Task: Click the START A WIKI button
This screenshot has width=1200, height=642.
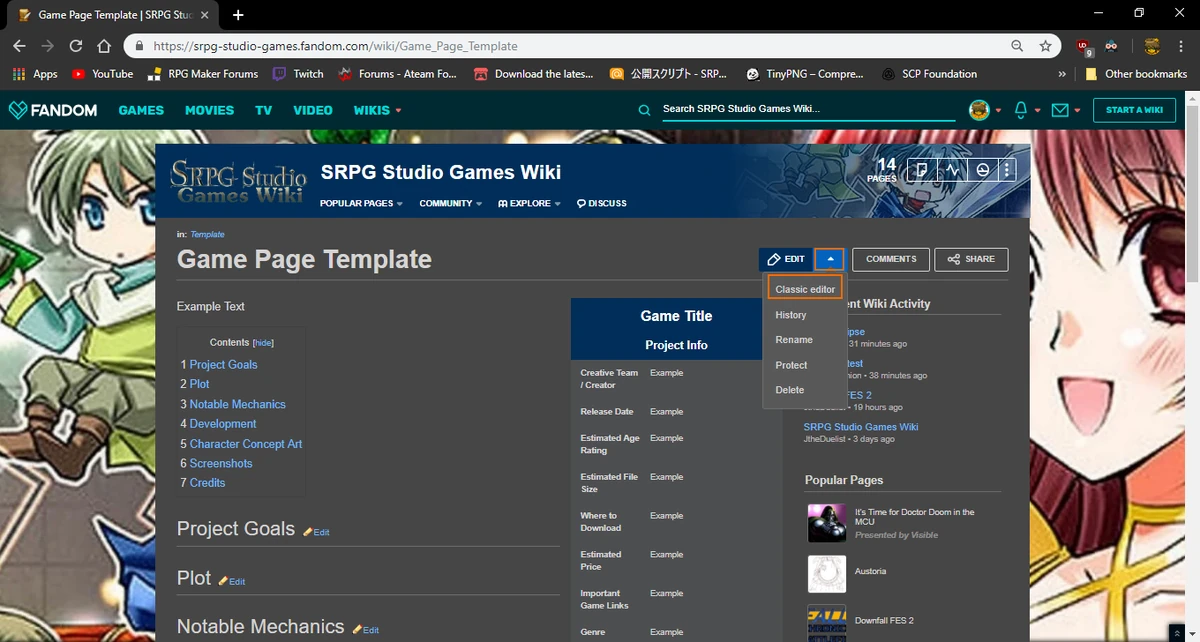Action: point(1134,110)
